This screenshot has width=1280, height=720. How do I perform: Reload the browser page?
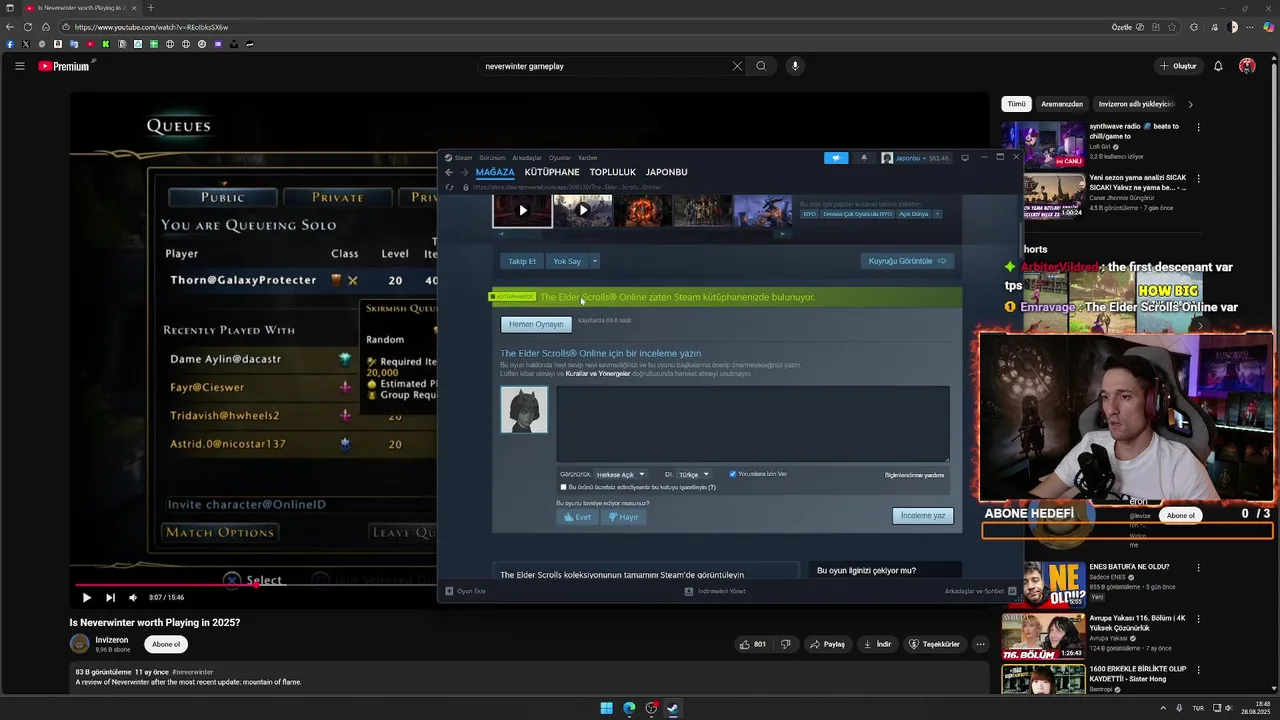(28, 27)
